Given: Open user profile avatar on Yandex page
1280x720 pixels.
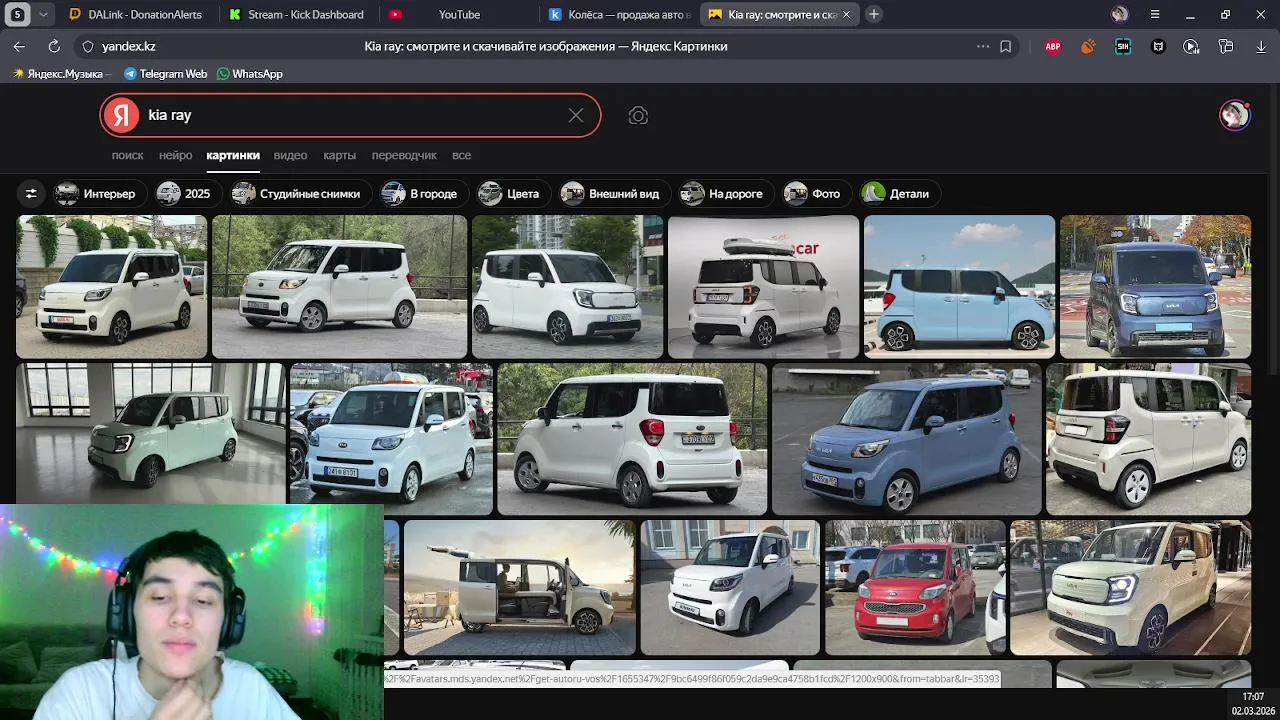Looking at the screenshot, I should [x=1234, y=115].
